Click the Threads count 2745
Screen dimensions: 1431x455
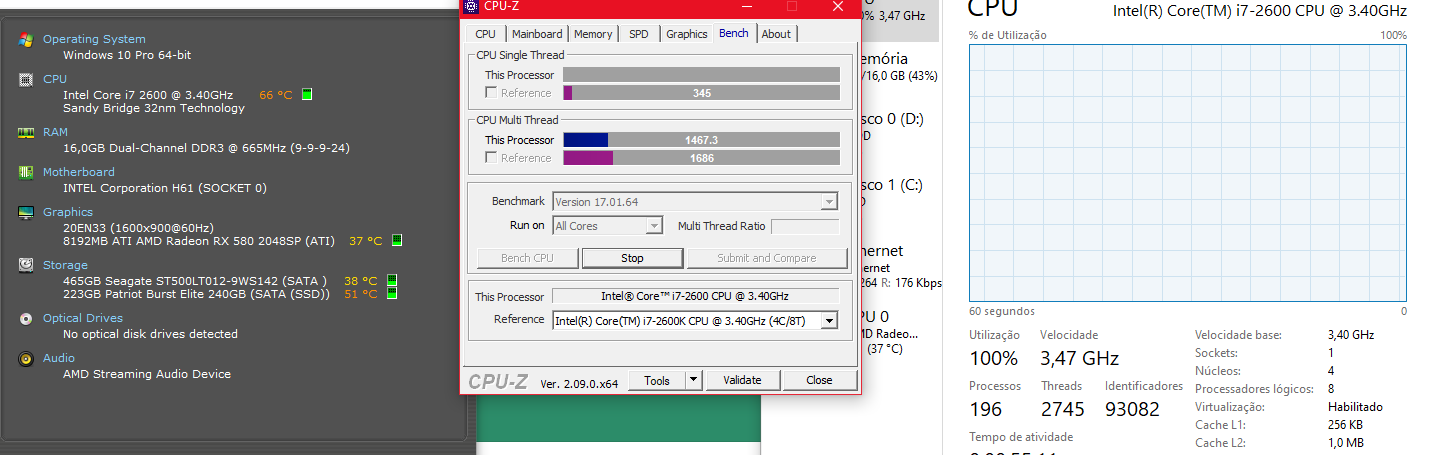click(x=1062, y=408)
